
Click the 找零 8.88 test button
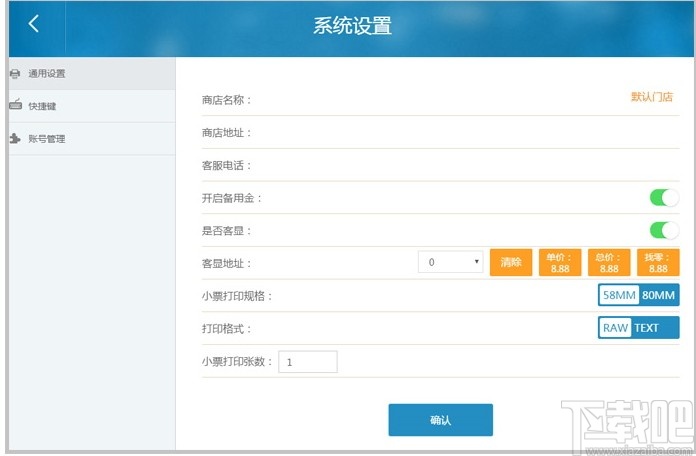pyautogui.click(x=657, y=262)
